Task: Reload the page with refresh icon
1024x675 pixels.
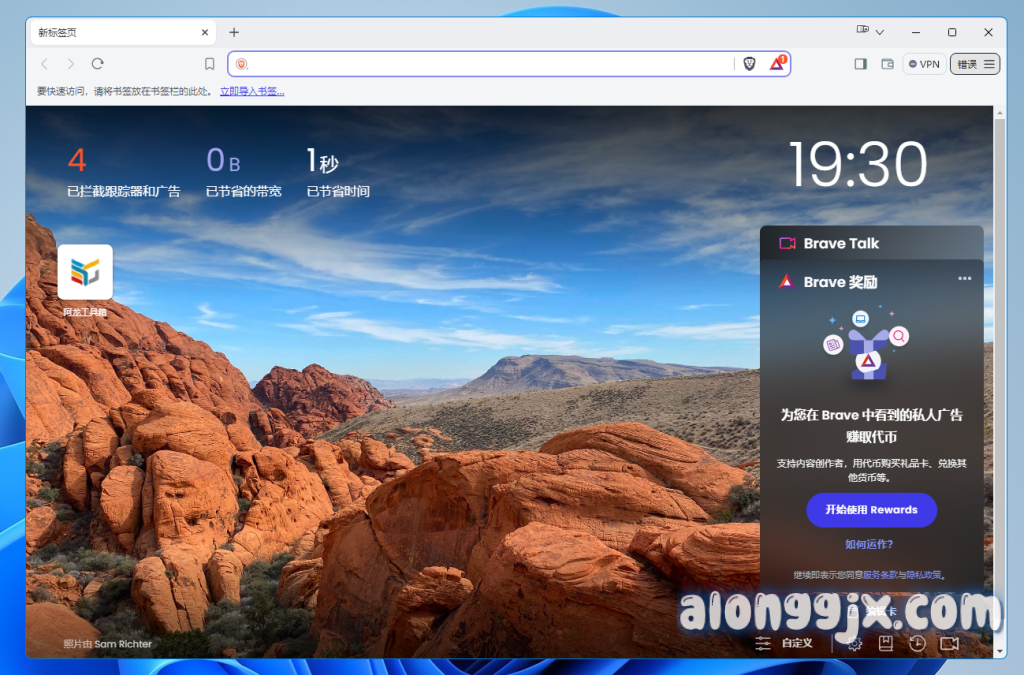Action: coord(98,64)
